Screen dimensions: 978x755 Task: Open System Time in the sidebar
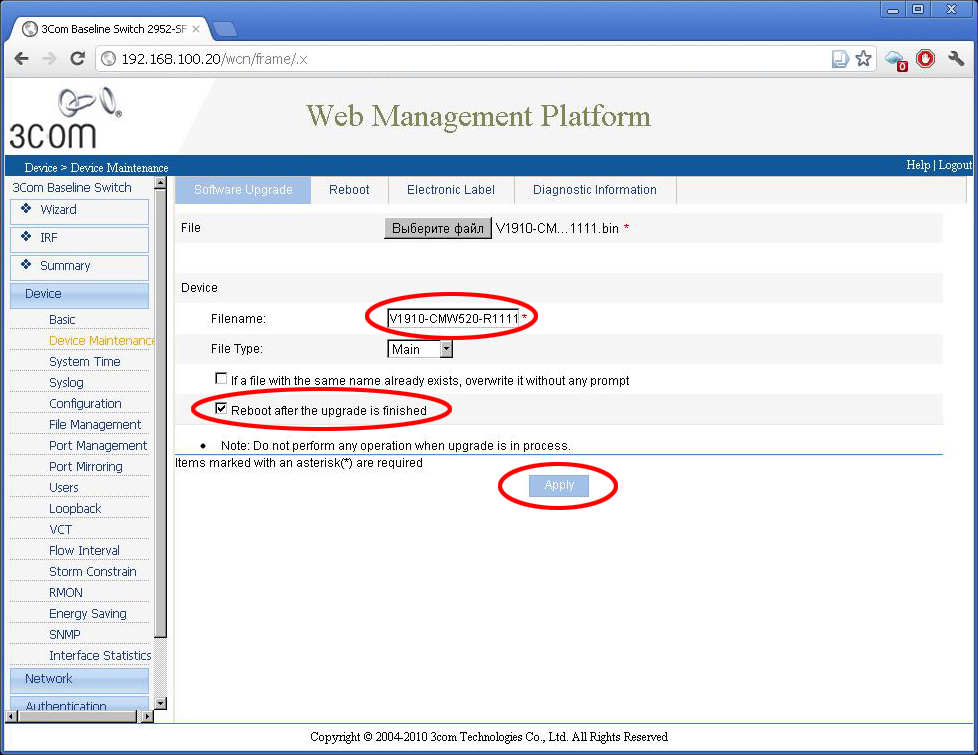click(85, 362)
